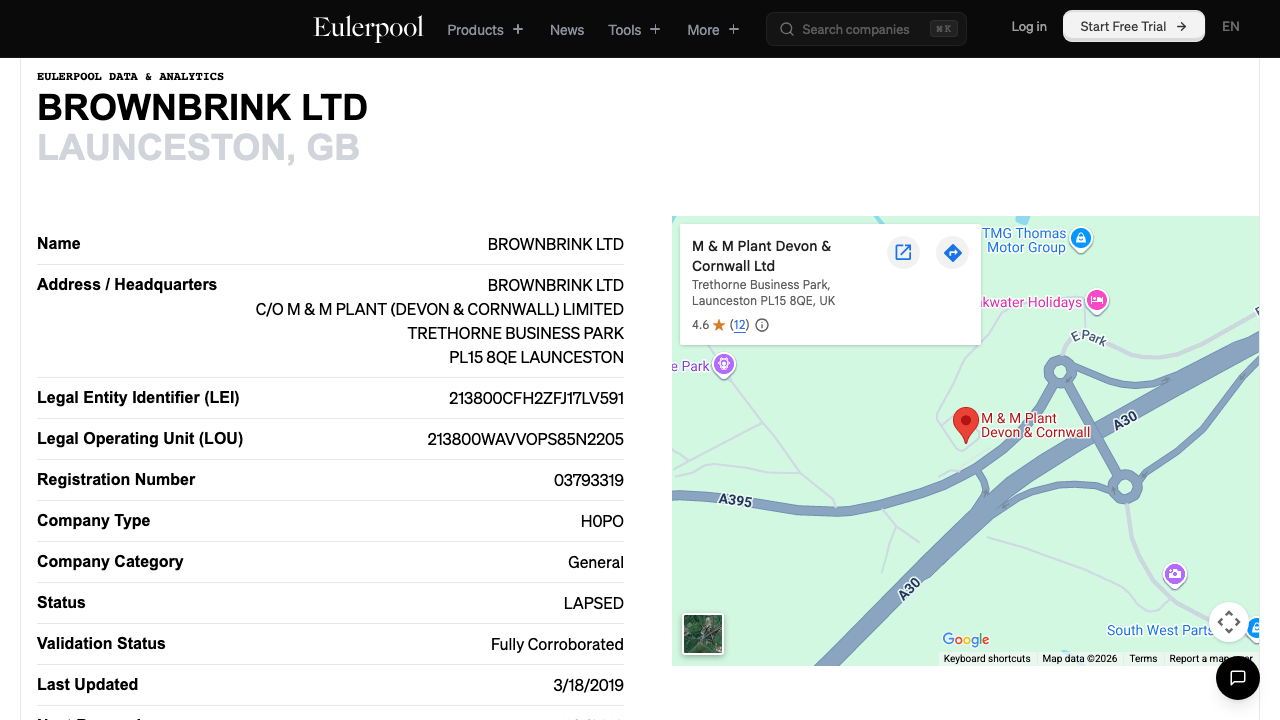Click the Search companies input field
This screenshot has width=1280, height=720.
[x=860, y=29]
